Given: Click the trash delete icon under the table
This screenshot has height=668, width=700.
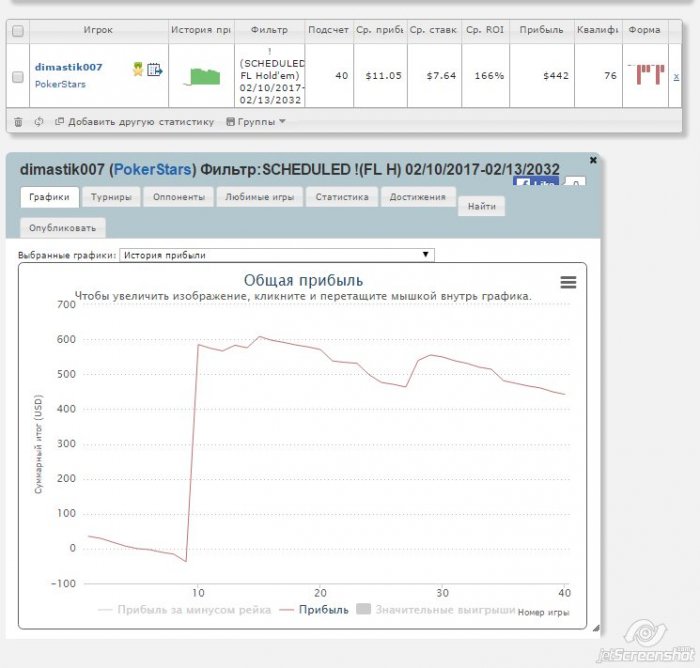Looking at the screenshot, I should click(x=18, y=121).
